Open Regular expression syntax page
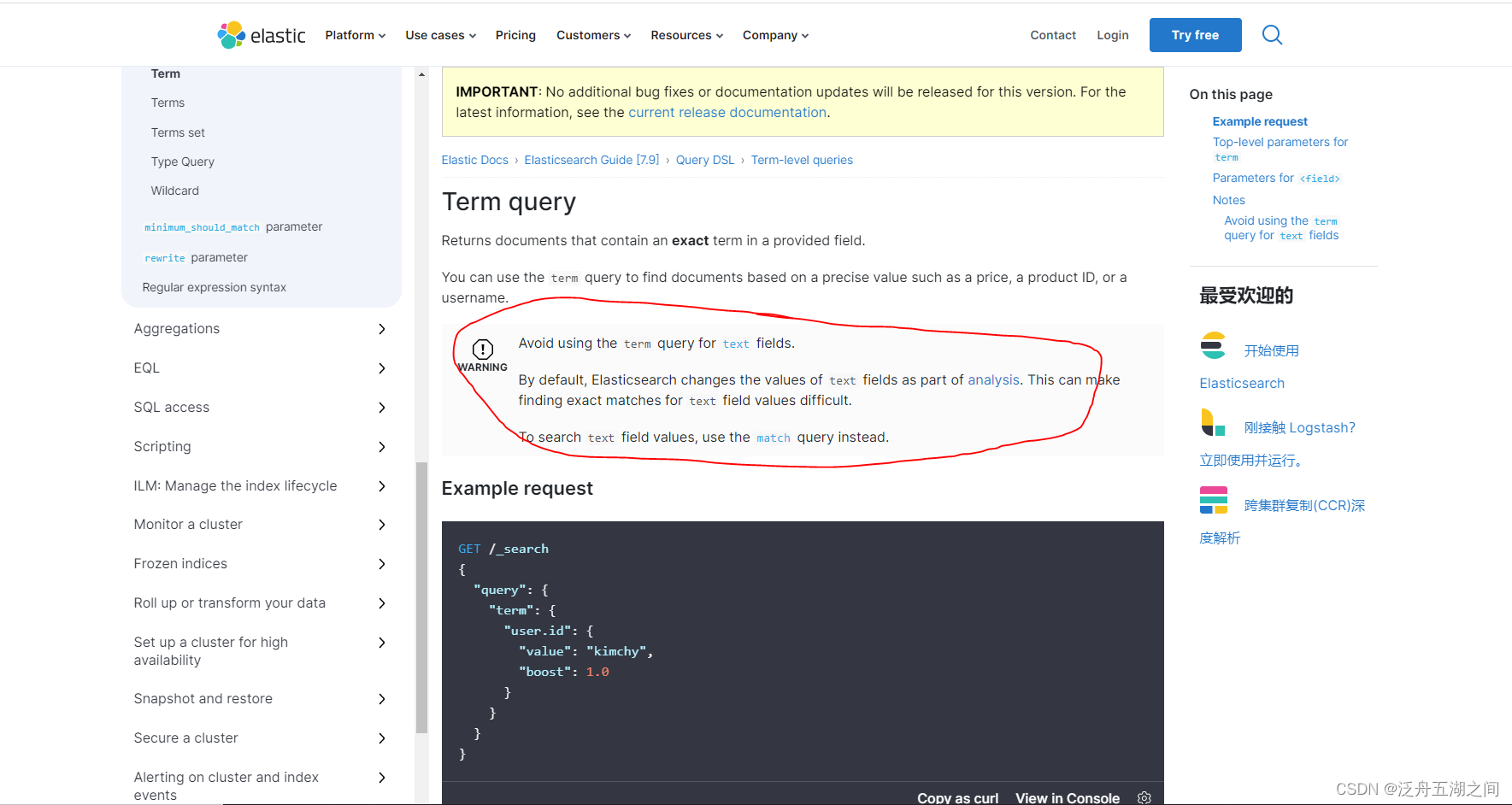1512x805 pixels. pos(215,287)
